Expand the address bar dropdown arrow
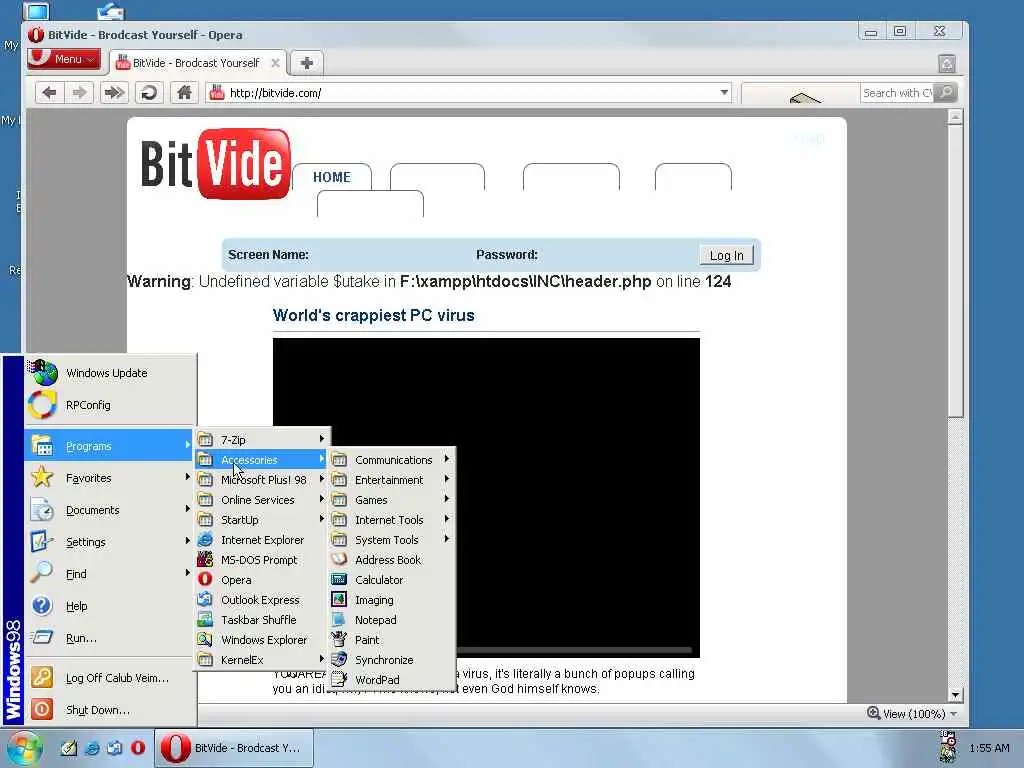 724,93
